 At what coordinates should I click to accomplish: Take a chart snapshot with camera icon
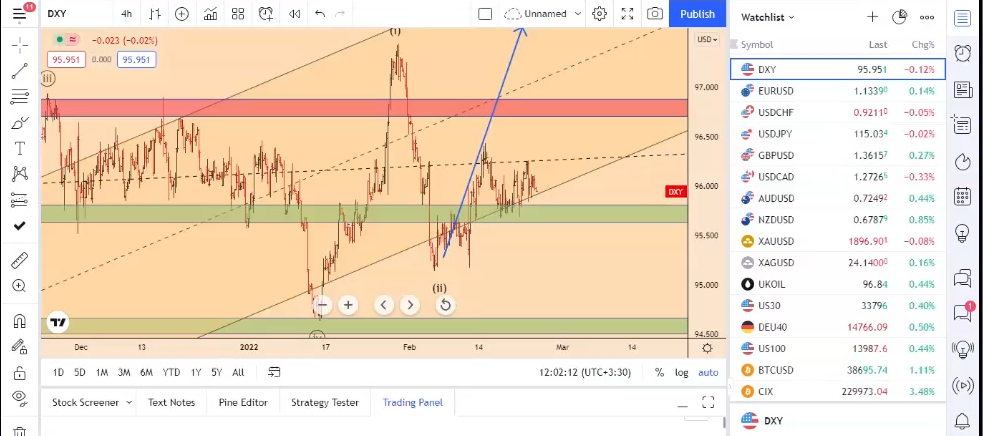654,14
